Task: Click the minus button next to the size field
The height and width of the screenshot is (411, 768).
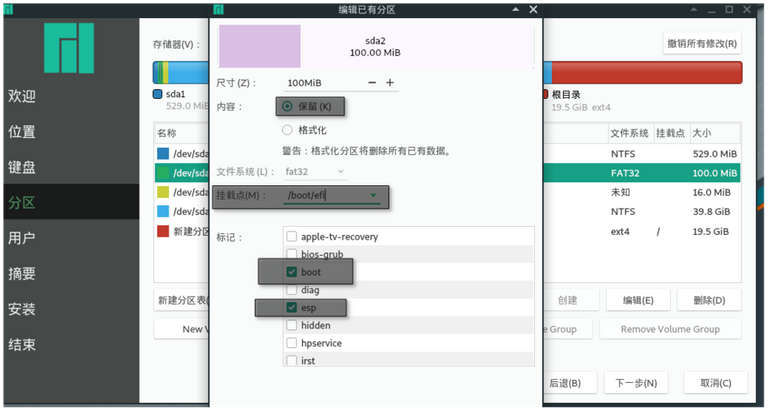Action: pos(372,83)
